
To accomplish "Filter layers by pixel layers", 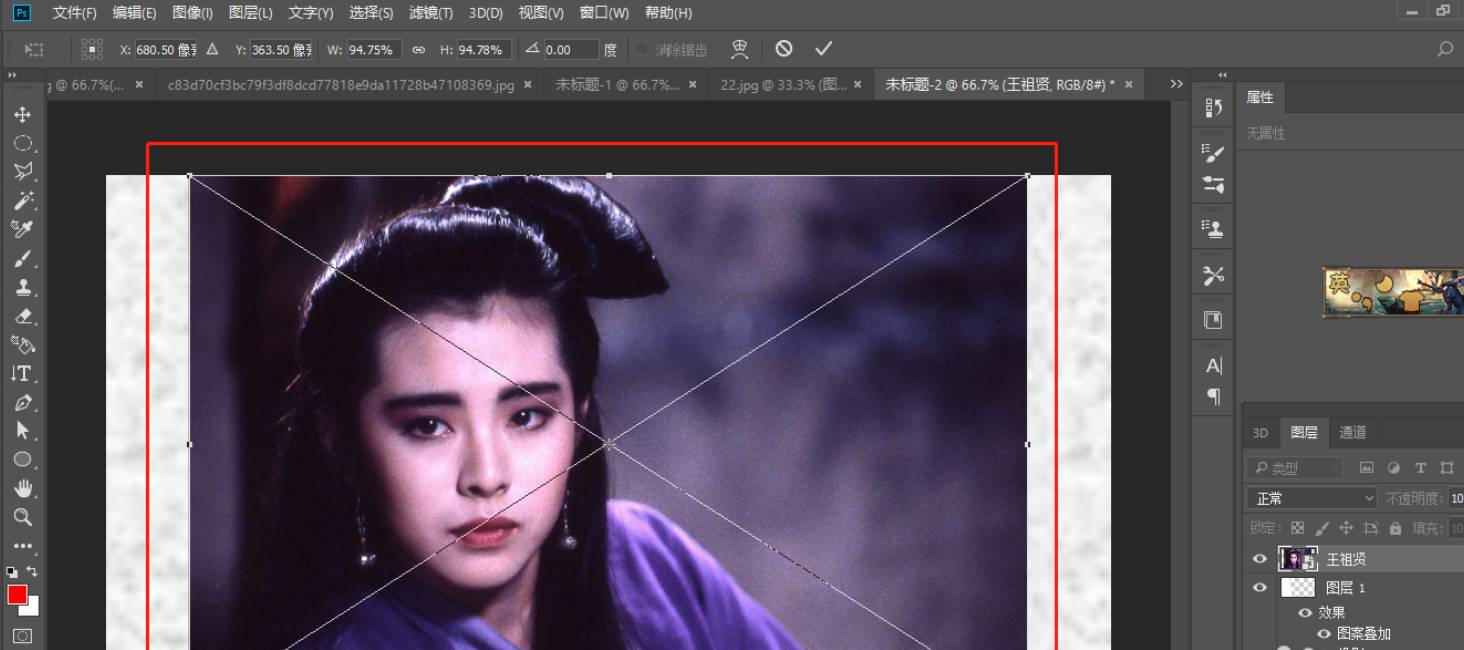I will point(1367,468).
